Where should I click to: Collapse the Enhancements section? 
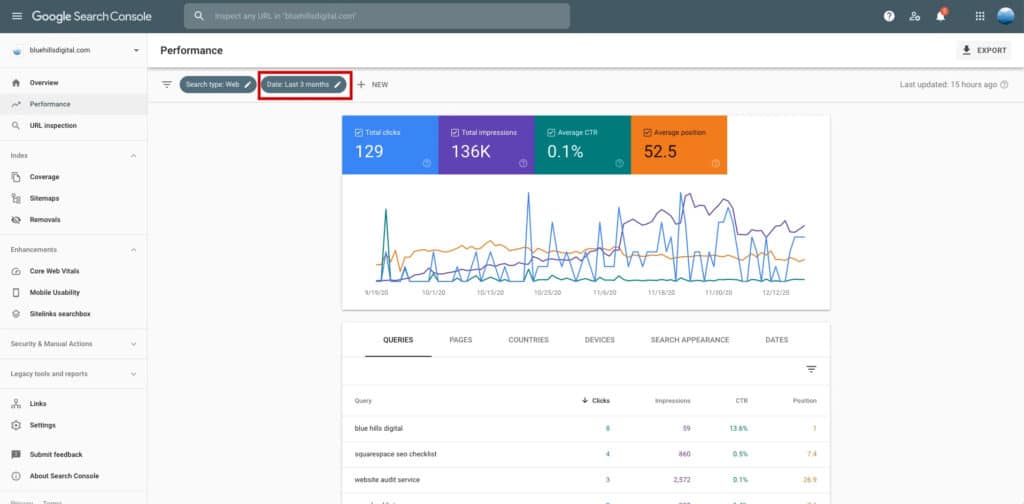coord(134,249)
